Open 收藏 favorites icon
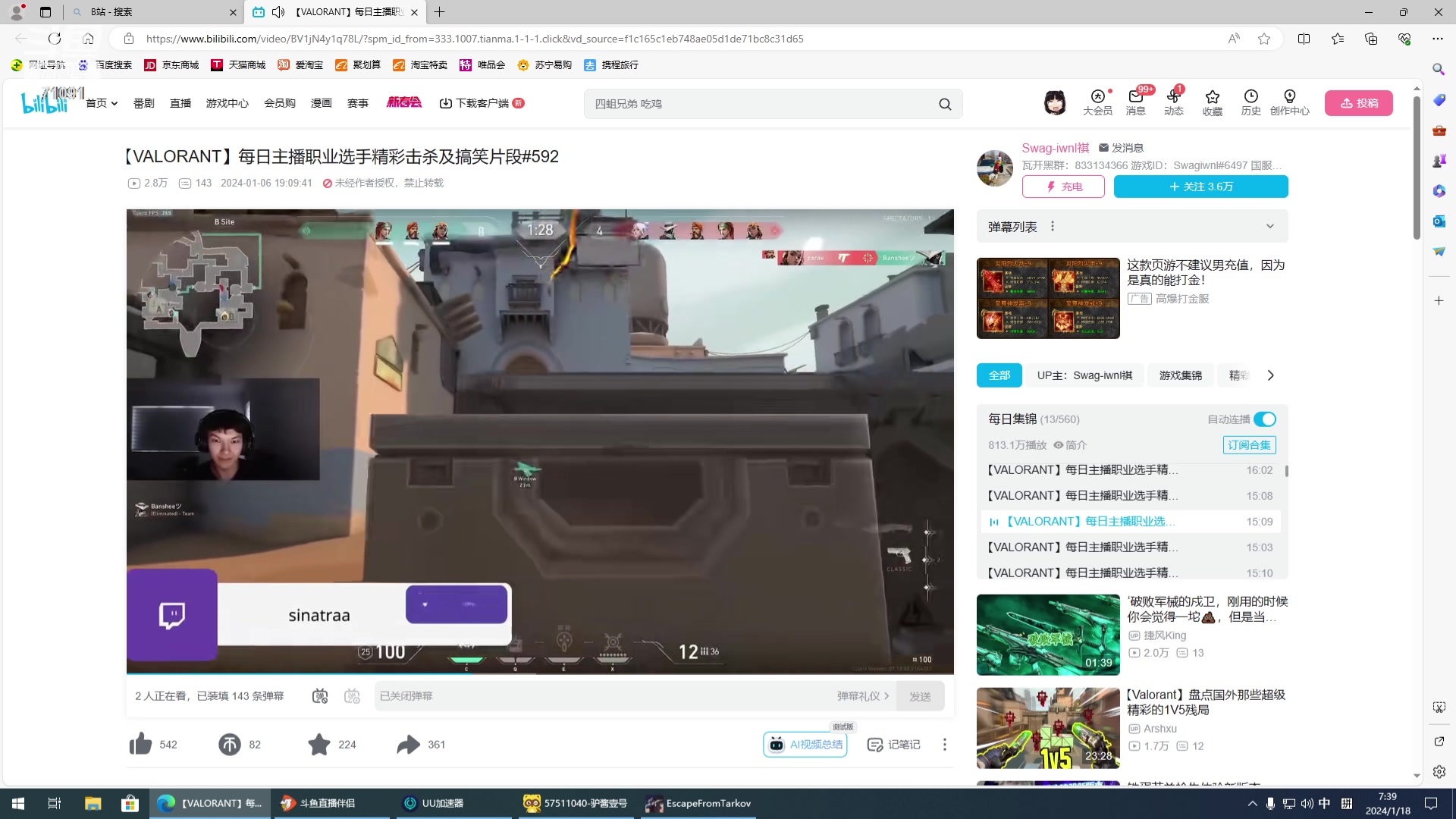Image resolution: width=1456 pixels, height=819 pixels. 1213,102
